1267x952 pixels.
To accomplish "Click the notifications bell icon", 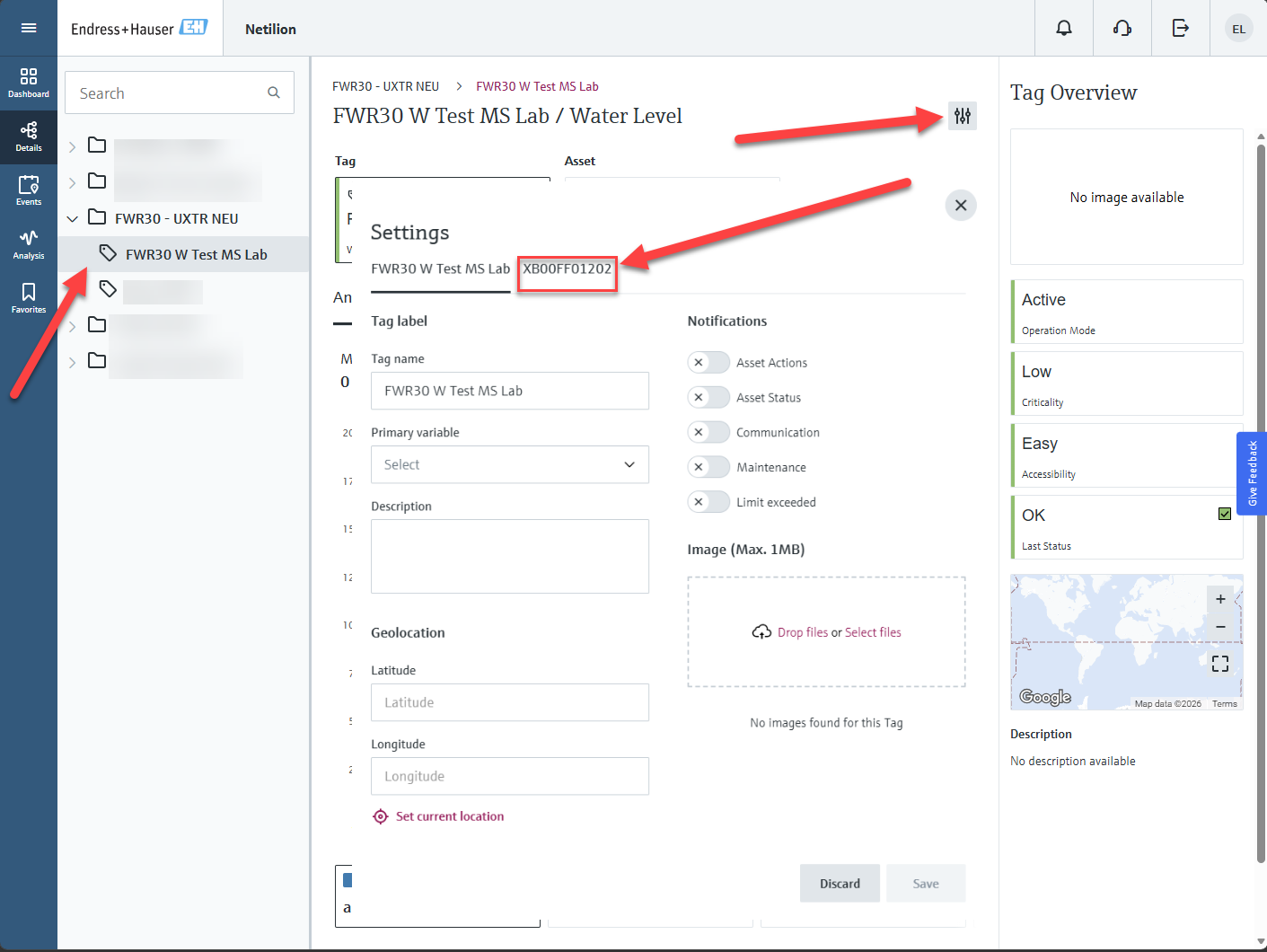I will click(1064, 29).
